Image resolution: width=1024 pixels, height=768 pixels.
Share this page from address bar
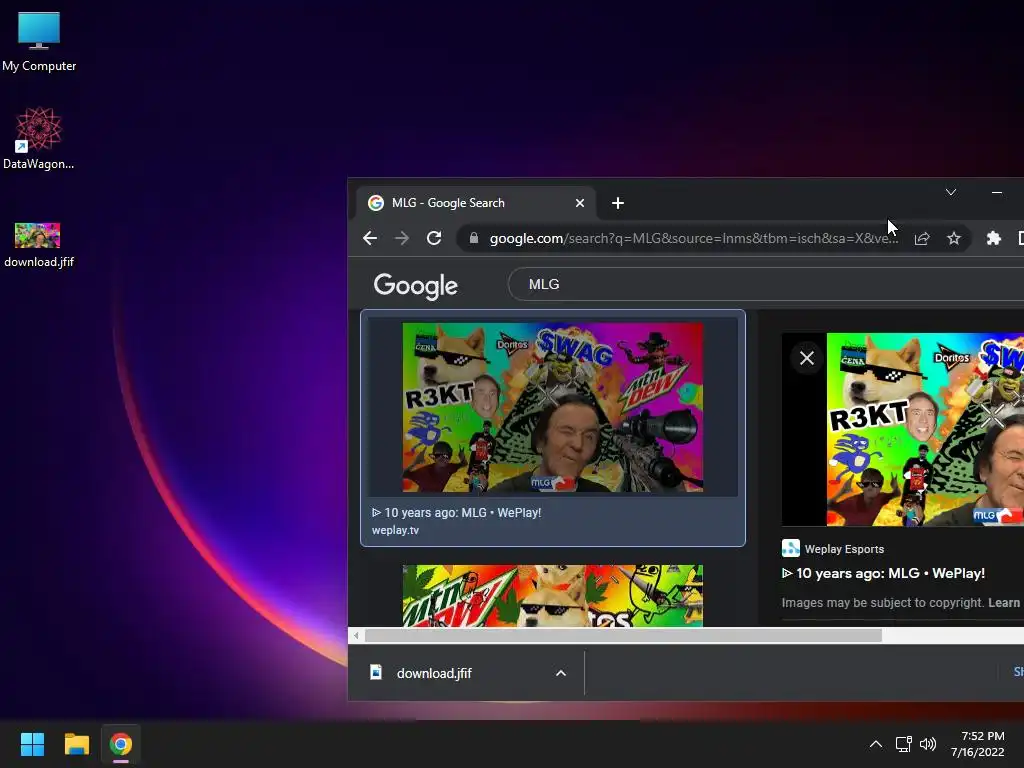pyautogui.click(x=921, y=238)
